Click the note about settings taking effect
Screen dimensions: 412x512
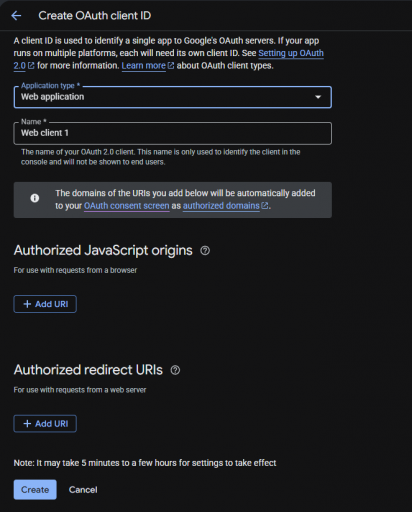point(145,463)
